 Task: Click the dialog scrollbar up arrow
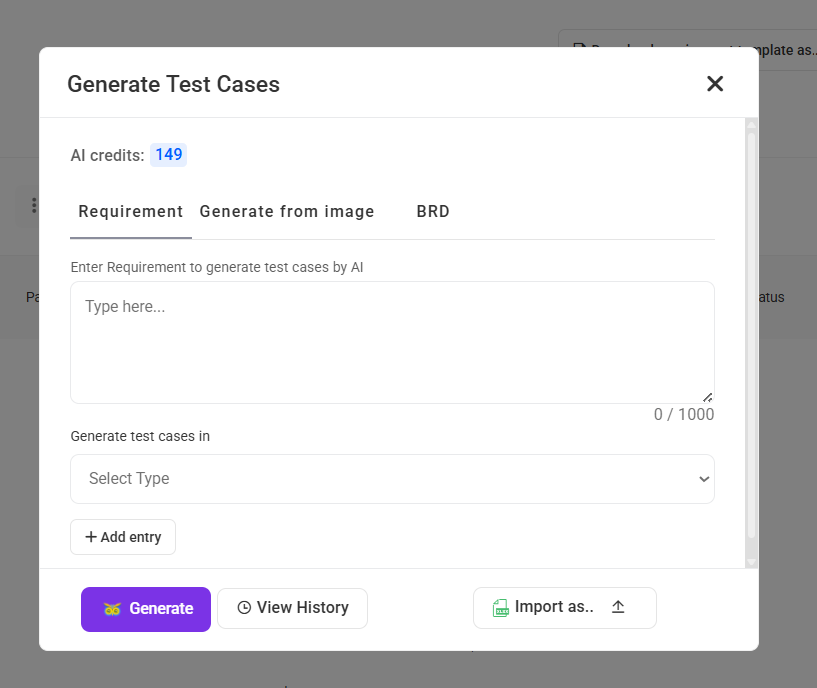tap(751, 125)
